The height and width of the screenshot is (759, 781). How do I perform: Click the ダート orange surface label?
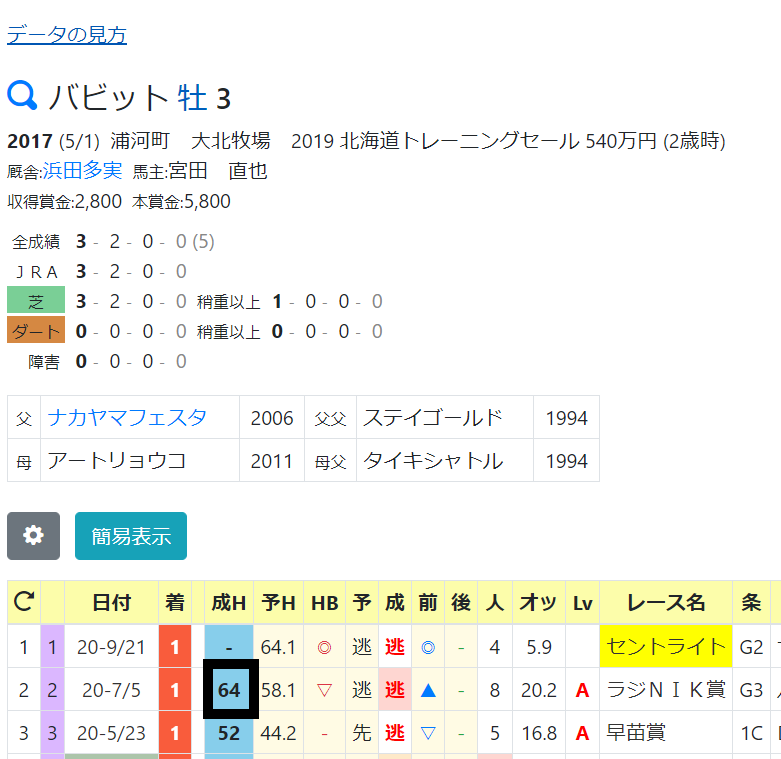tap(36, 330)
